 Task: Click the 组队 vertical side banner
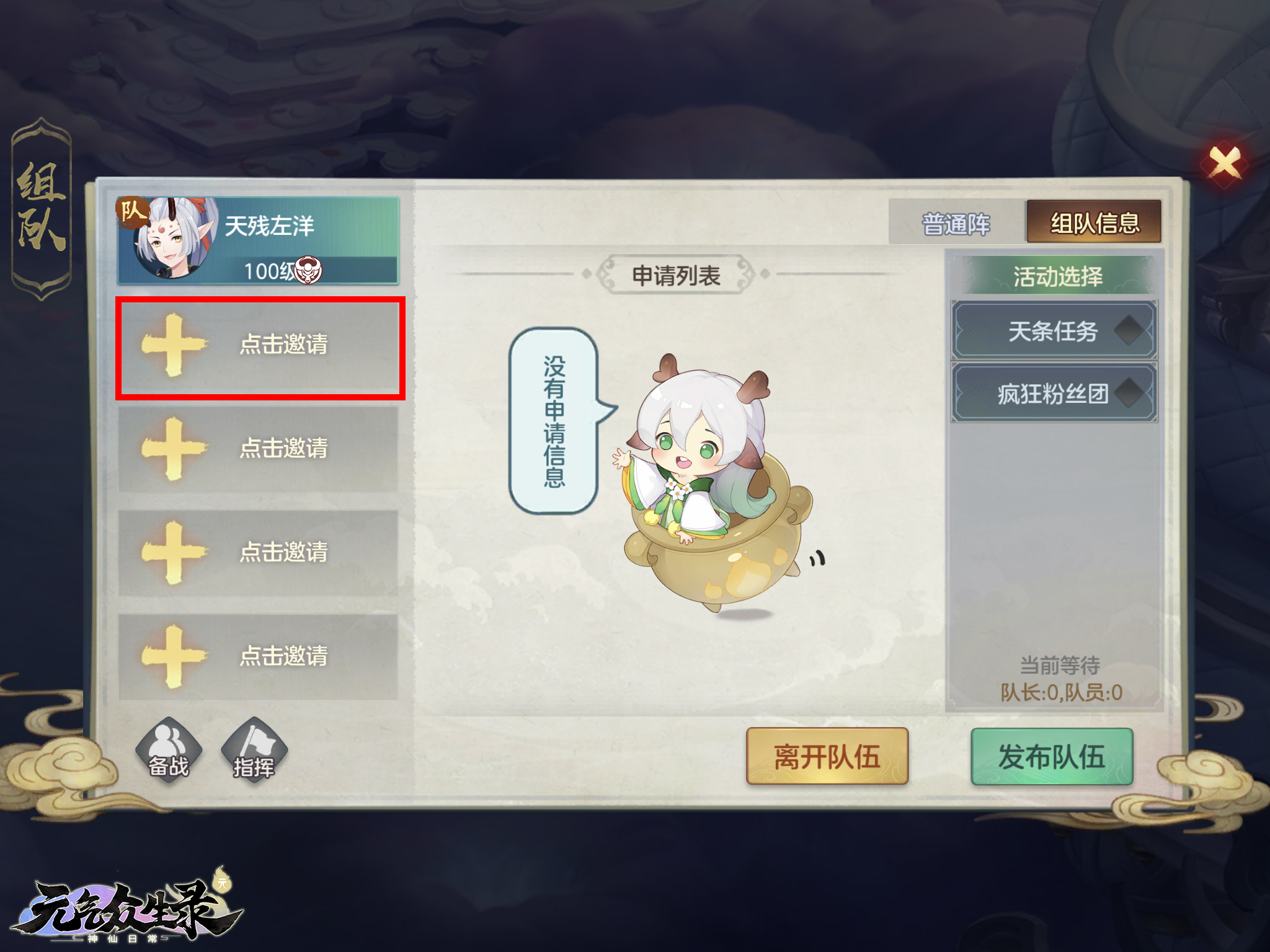coord(42,209)
